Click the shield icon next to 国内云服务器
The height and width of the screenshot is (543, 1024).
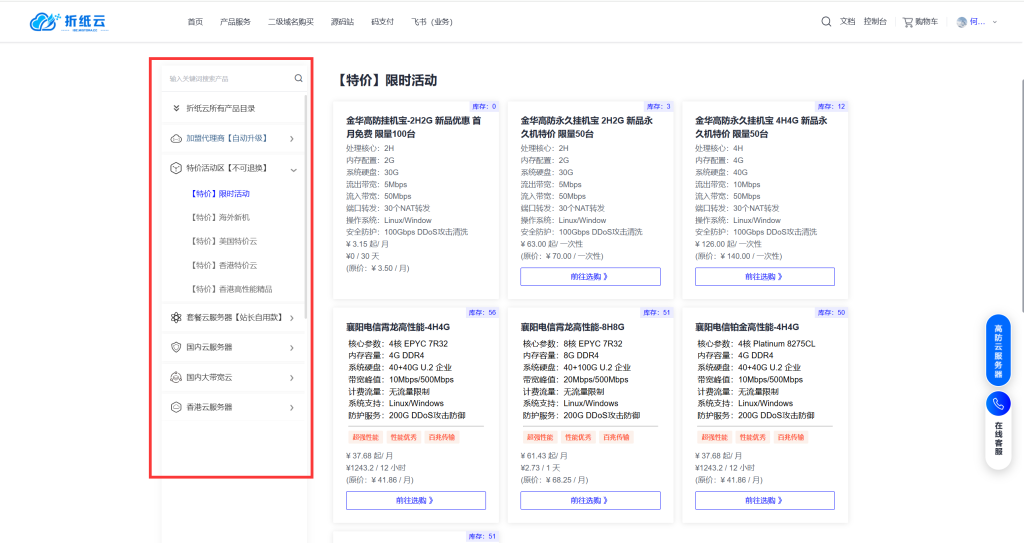[176, 347]
